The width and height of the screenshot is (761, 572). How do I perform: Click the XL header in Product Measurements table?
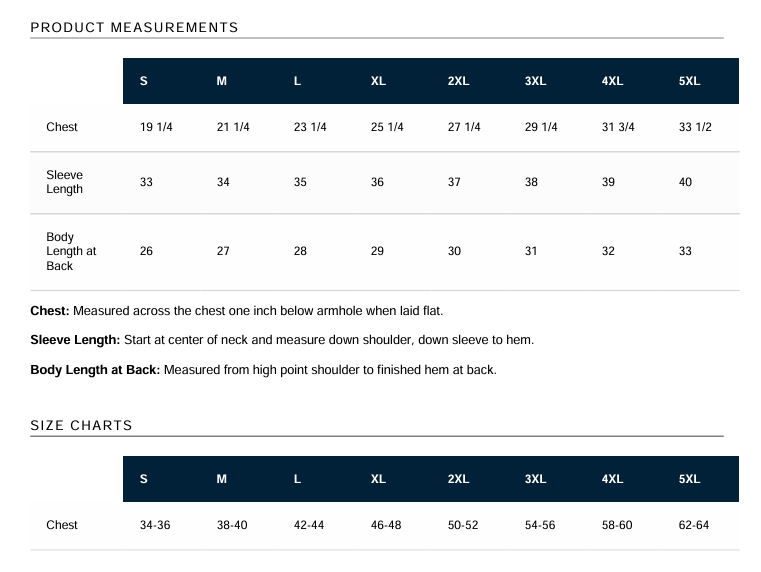coord(378,81)
